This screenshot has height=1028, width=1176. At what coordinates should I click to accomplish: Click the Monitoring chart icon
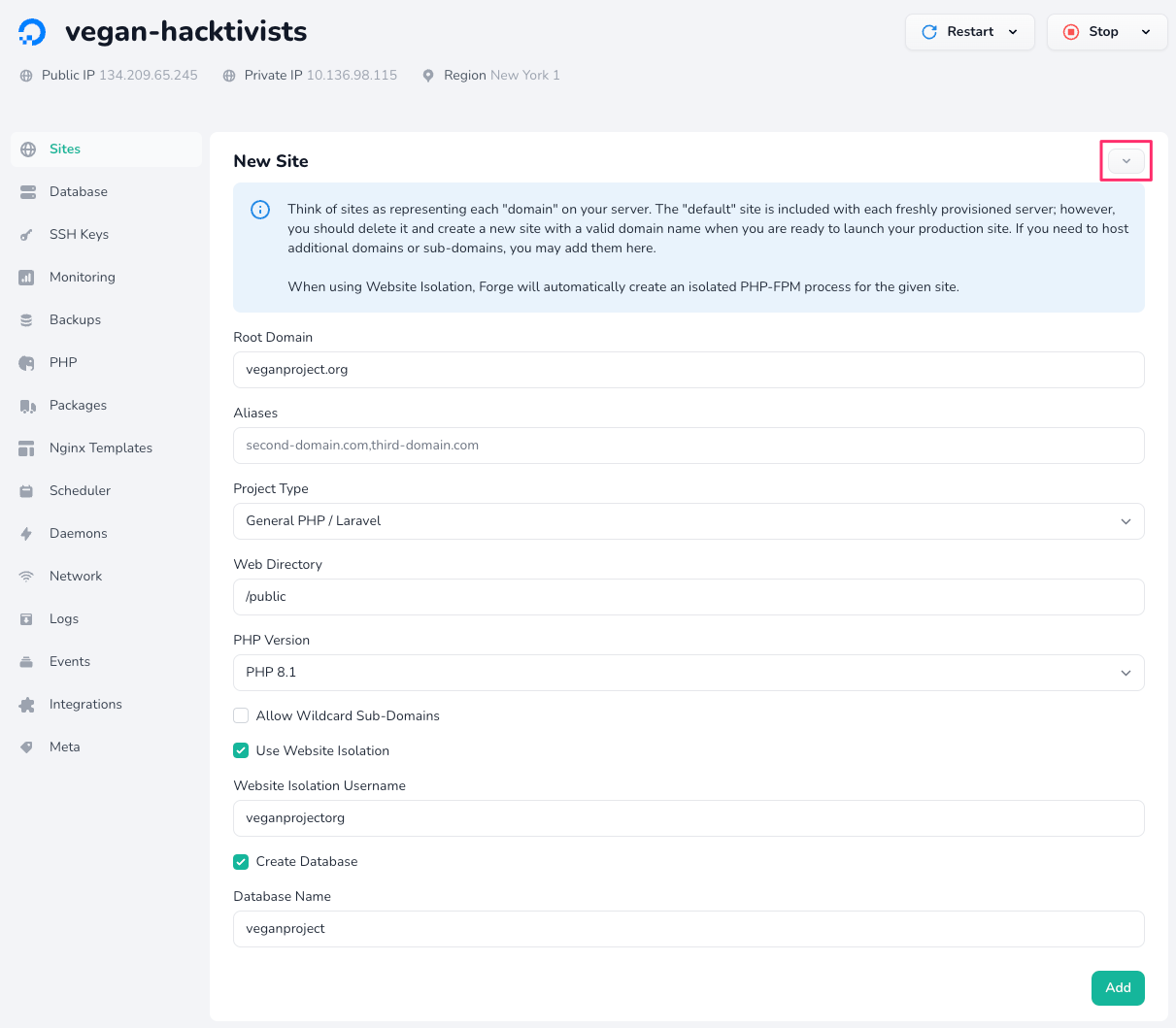(27, 278)
